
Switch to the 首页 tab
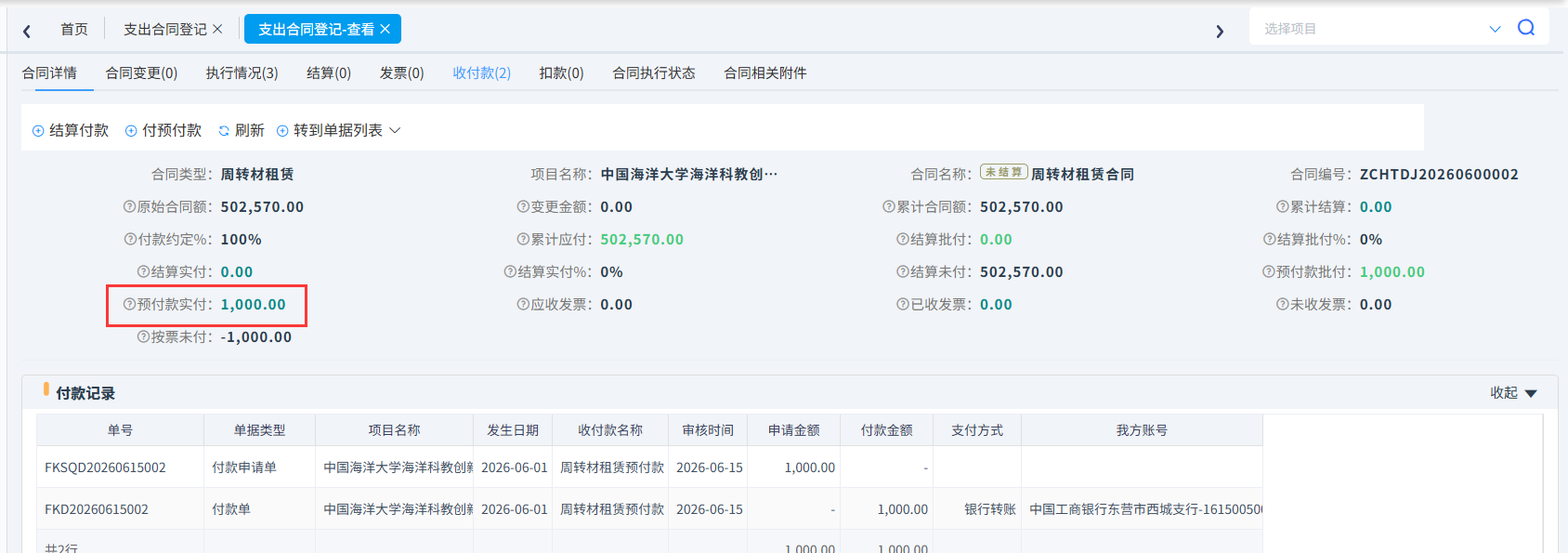point(74,30)
